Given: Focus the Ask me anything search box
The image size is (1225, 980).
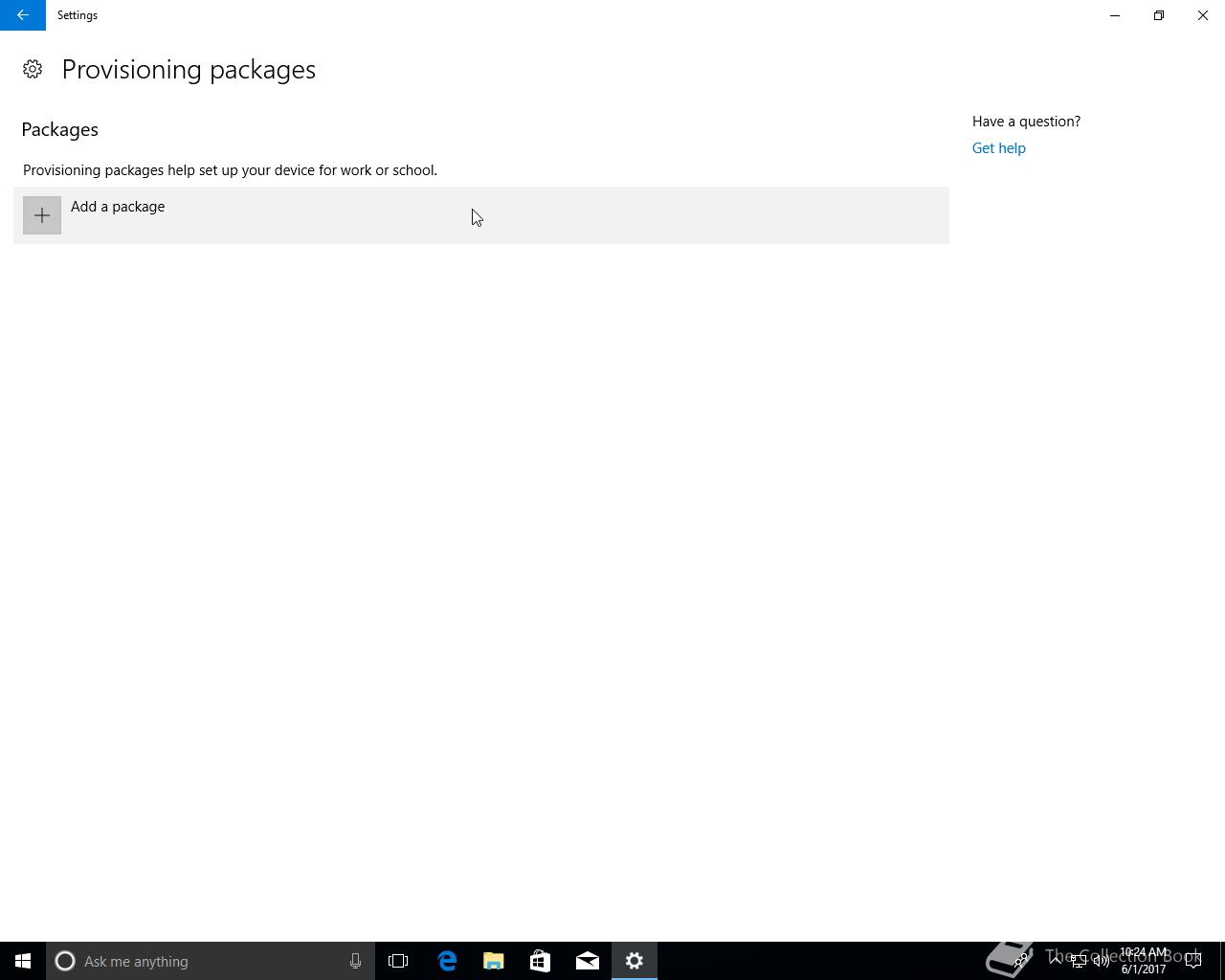Looking at the screenshot, I should pos(211,961).
